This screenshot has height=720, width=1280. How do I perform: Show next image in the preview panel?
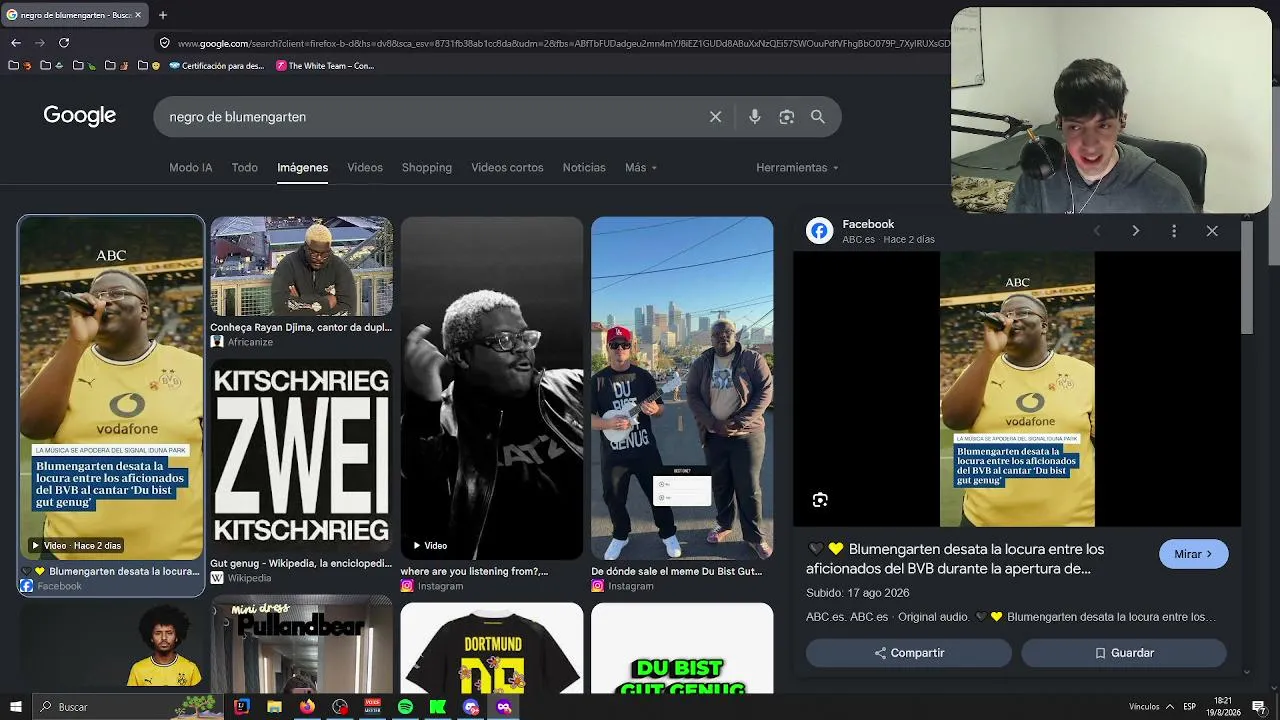tap(1135, 231)
